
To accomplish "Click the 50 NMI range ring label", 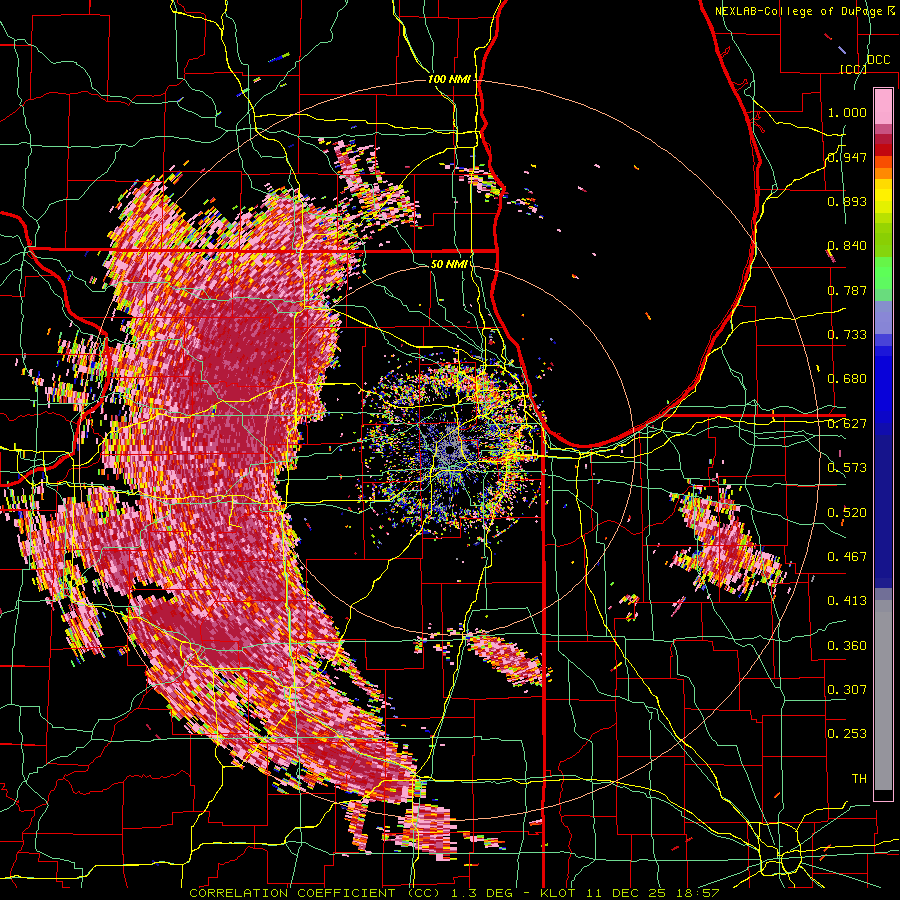I will pyautogui.click(x=449, y=264).
